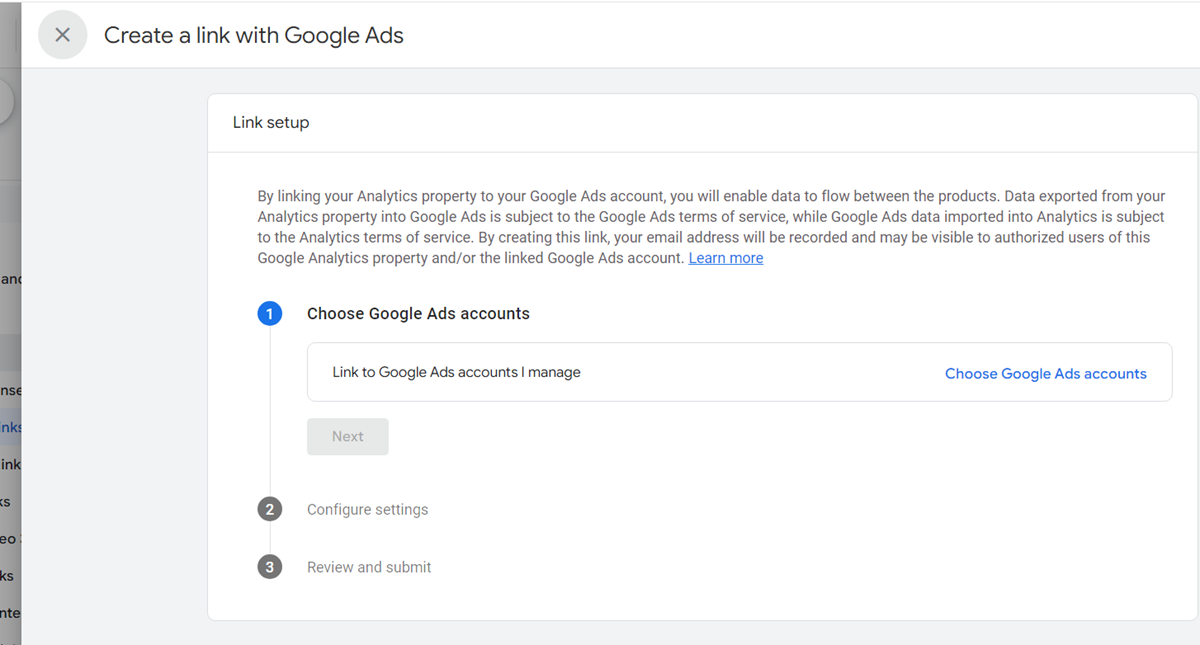Select the Configure settings step

click(x=367, y=509)
